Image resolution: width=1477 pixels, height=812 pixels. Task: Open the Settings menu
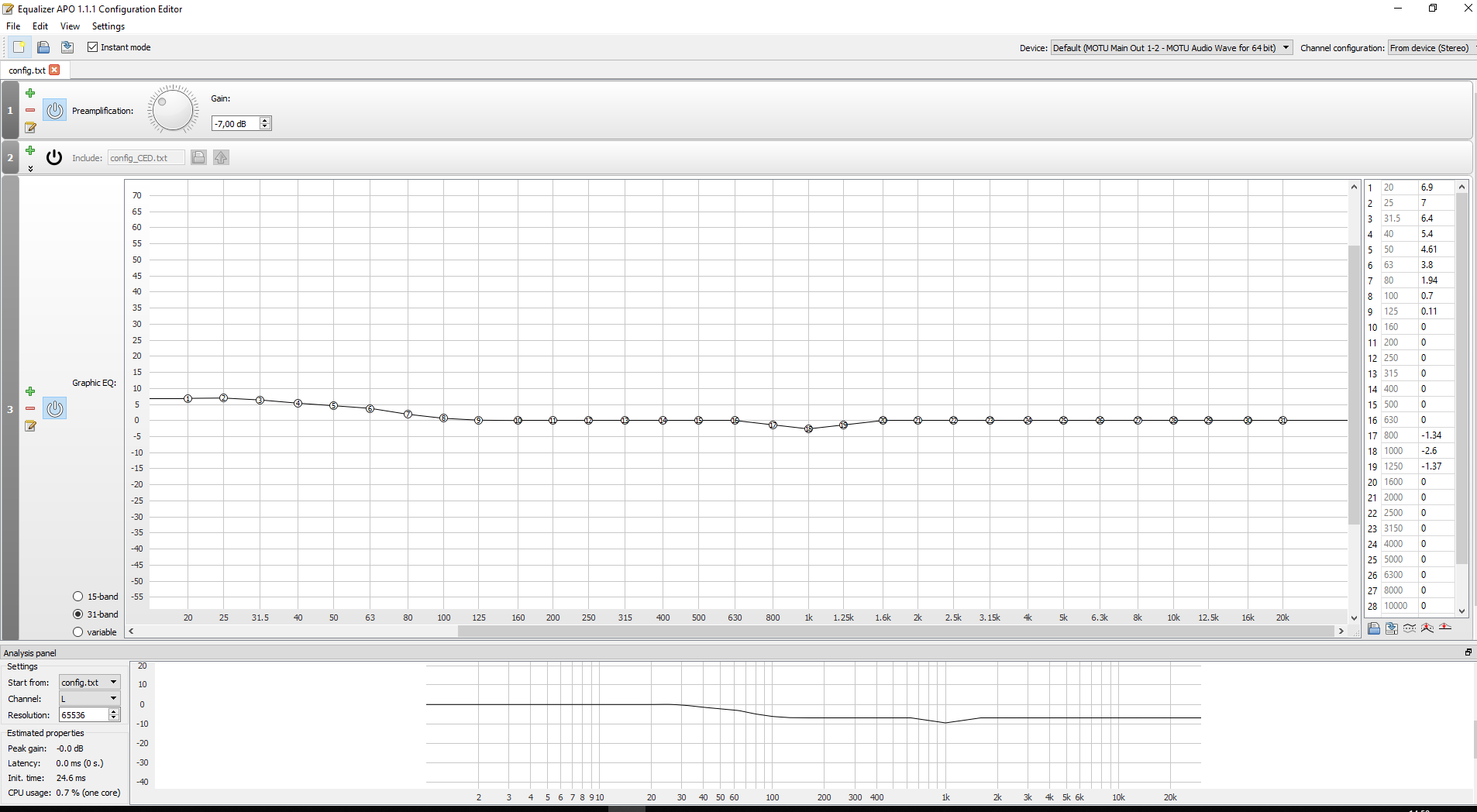[108, 26]
